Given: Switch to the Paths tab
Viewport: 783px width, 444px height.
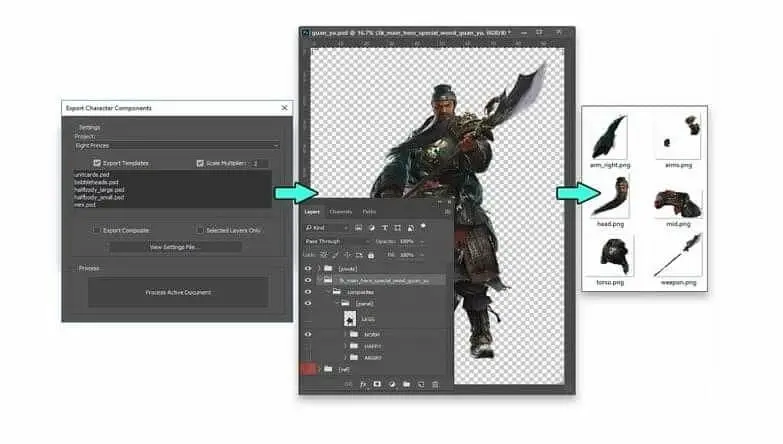Looking at the screenshot, I should pos(369,212).
